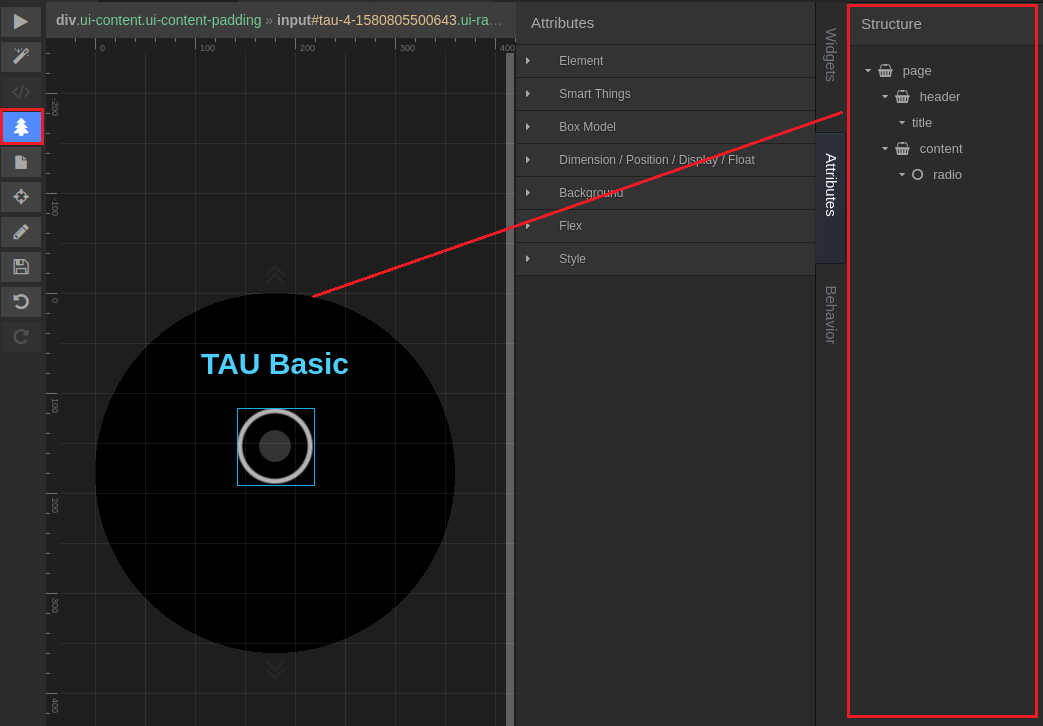
Task: Select the header node in Structure tree
Action: pos(939,97)
